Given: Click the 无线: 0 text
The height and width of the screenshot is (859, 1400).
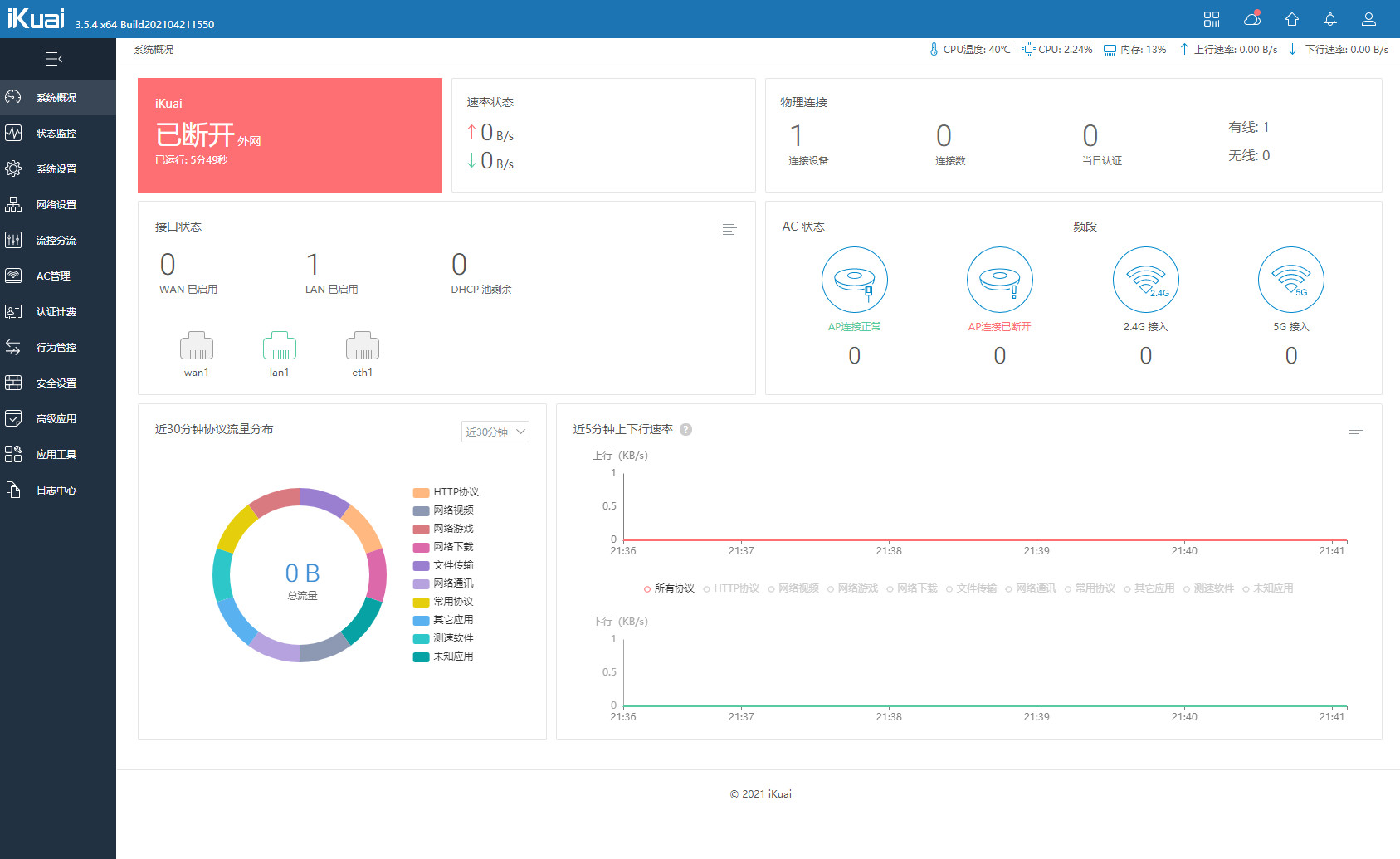Looking at the screenshot, I should point(1249,155).
